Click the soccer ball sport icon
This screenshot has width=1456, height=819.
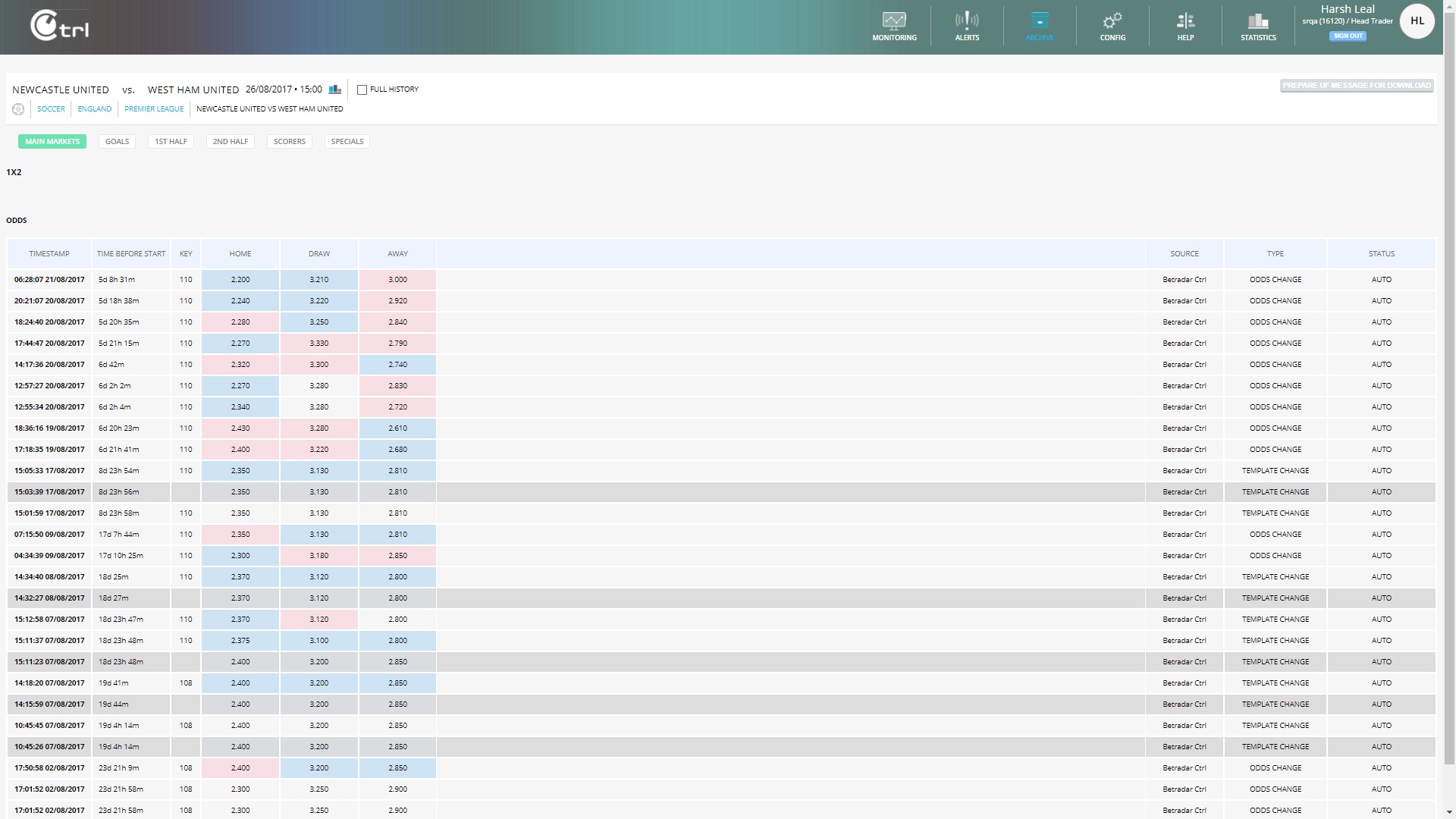click(x=18, y=109)
